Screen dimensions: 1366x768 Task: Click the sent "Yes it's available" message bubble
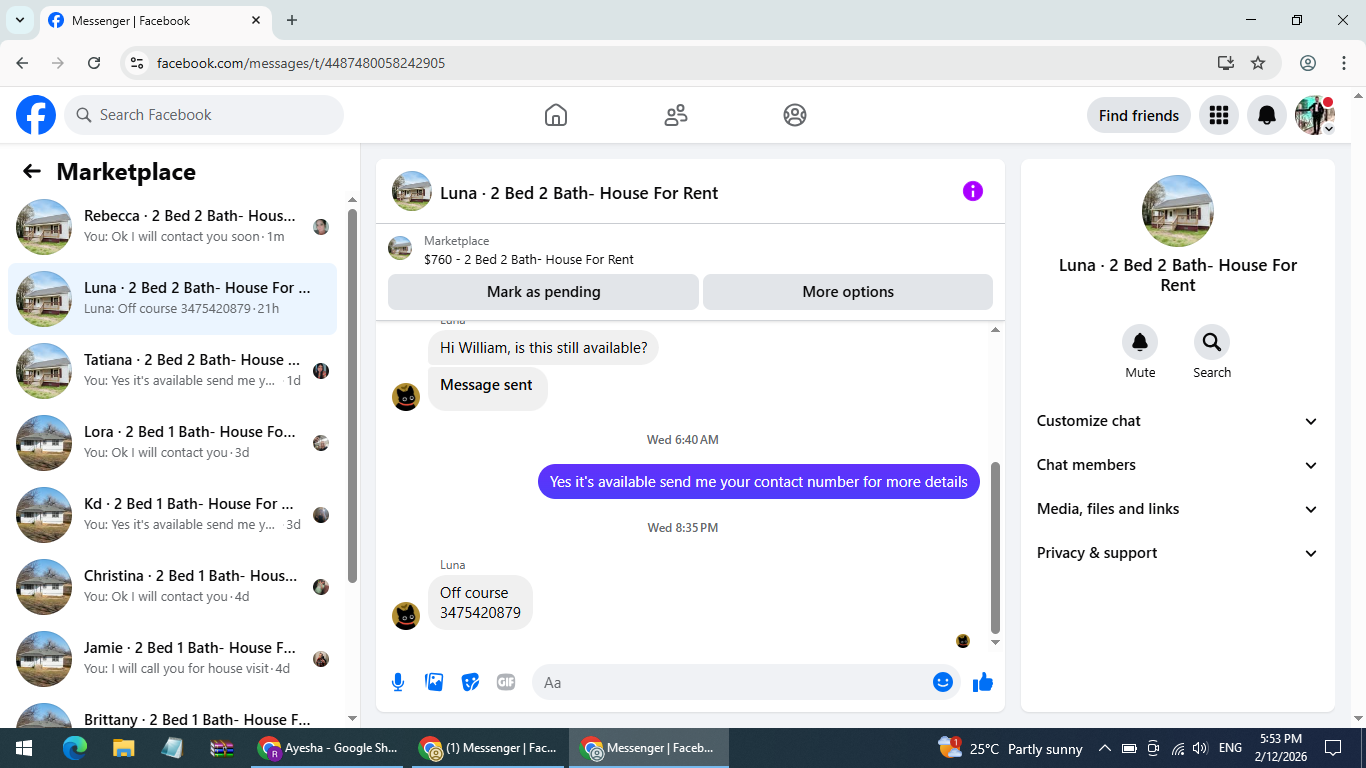[x=759, y=482]
